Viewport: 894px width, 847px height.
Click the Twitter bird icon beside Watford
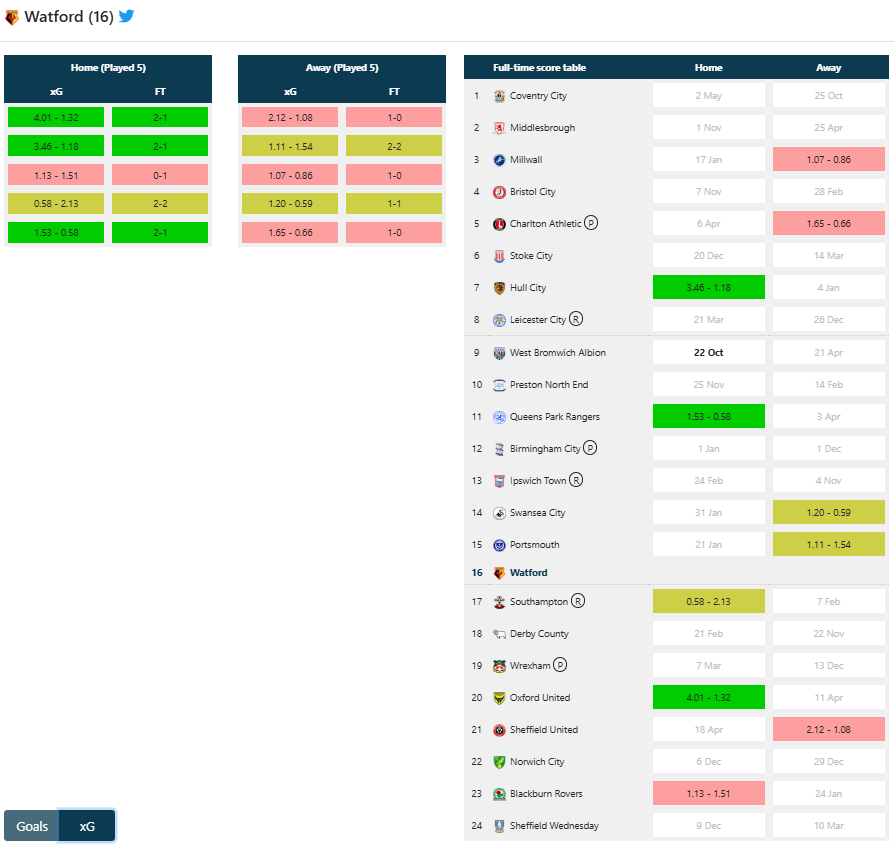[126, 17]
